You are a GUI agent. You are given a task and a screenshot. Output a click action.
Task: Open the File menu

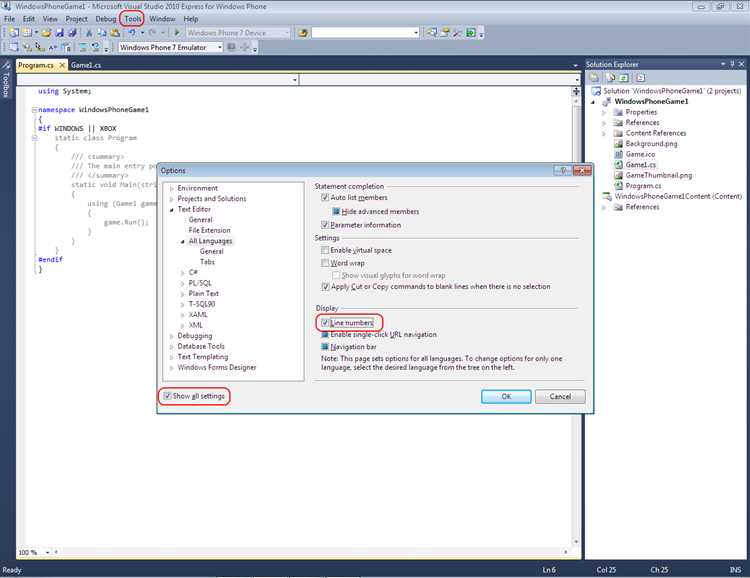pos(10,19)
